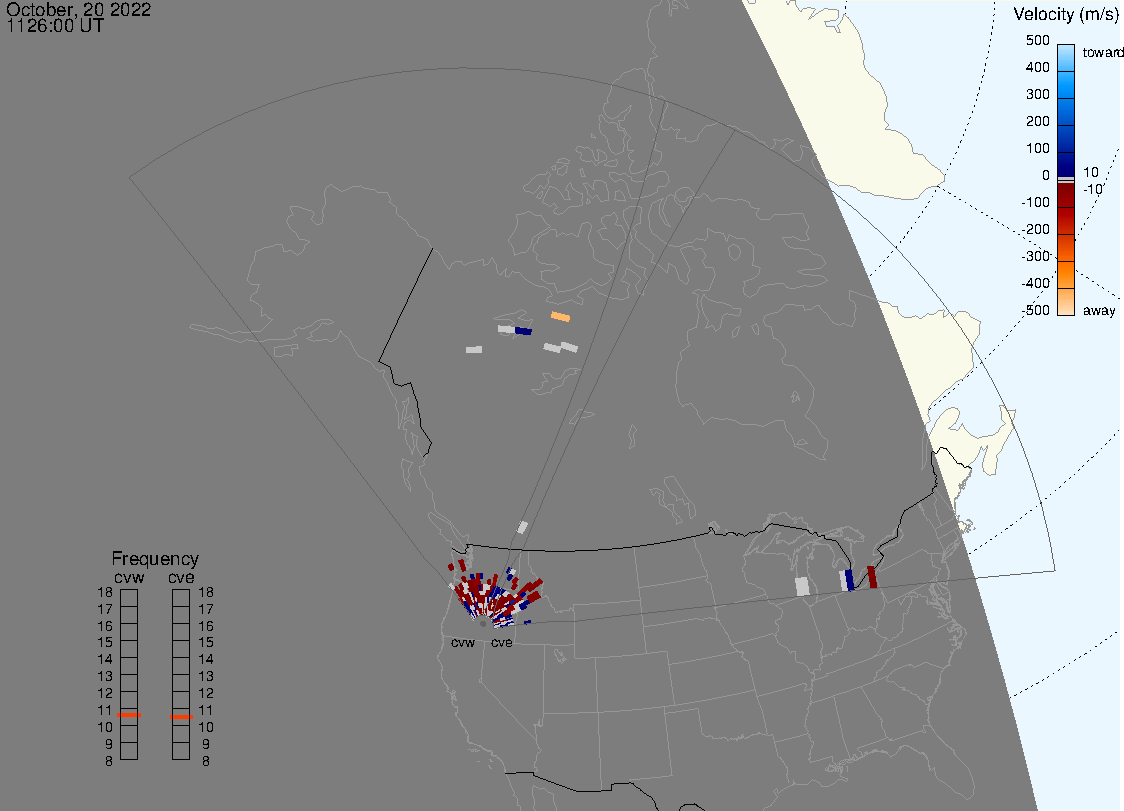Click the top 18 MHz cell of cvw bar
This screenshot has height=811, width=1124.
click(x=129, y=597)
